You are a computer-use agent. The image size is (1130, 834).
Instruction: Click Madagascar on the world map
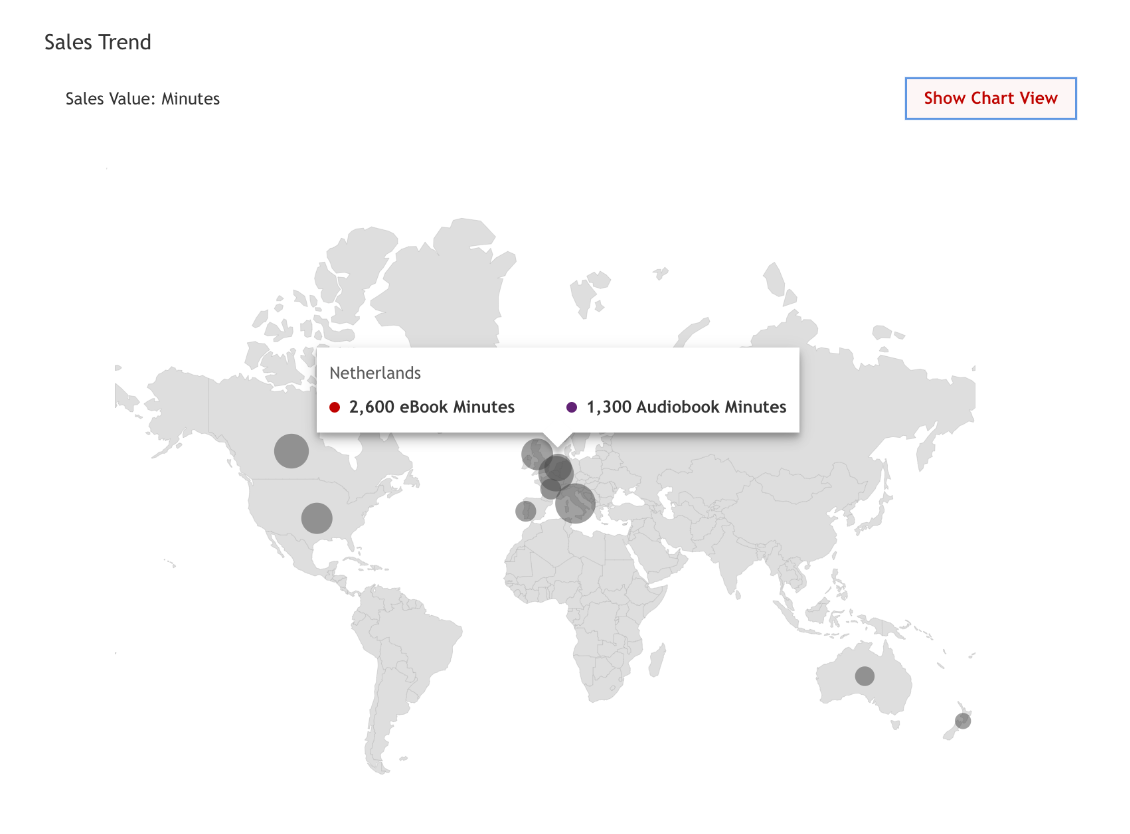[656, 661]
